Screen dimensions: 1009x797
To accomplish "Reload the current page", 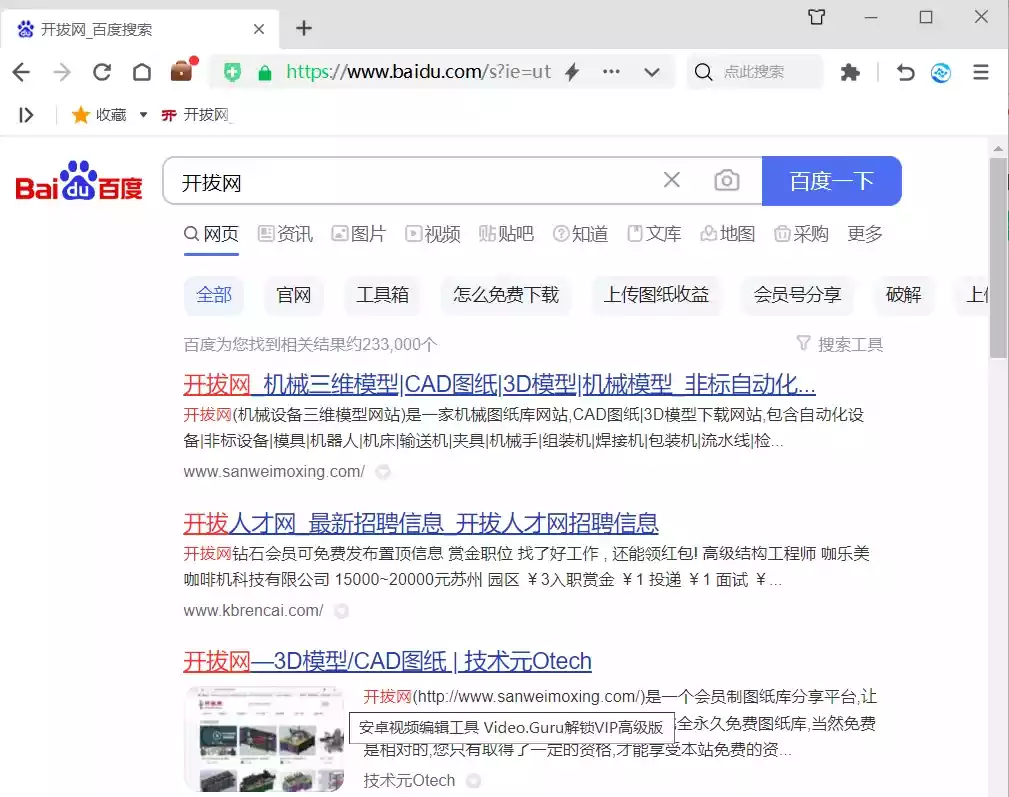I will point(102,72).
